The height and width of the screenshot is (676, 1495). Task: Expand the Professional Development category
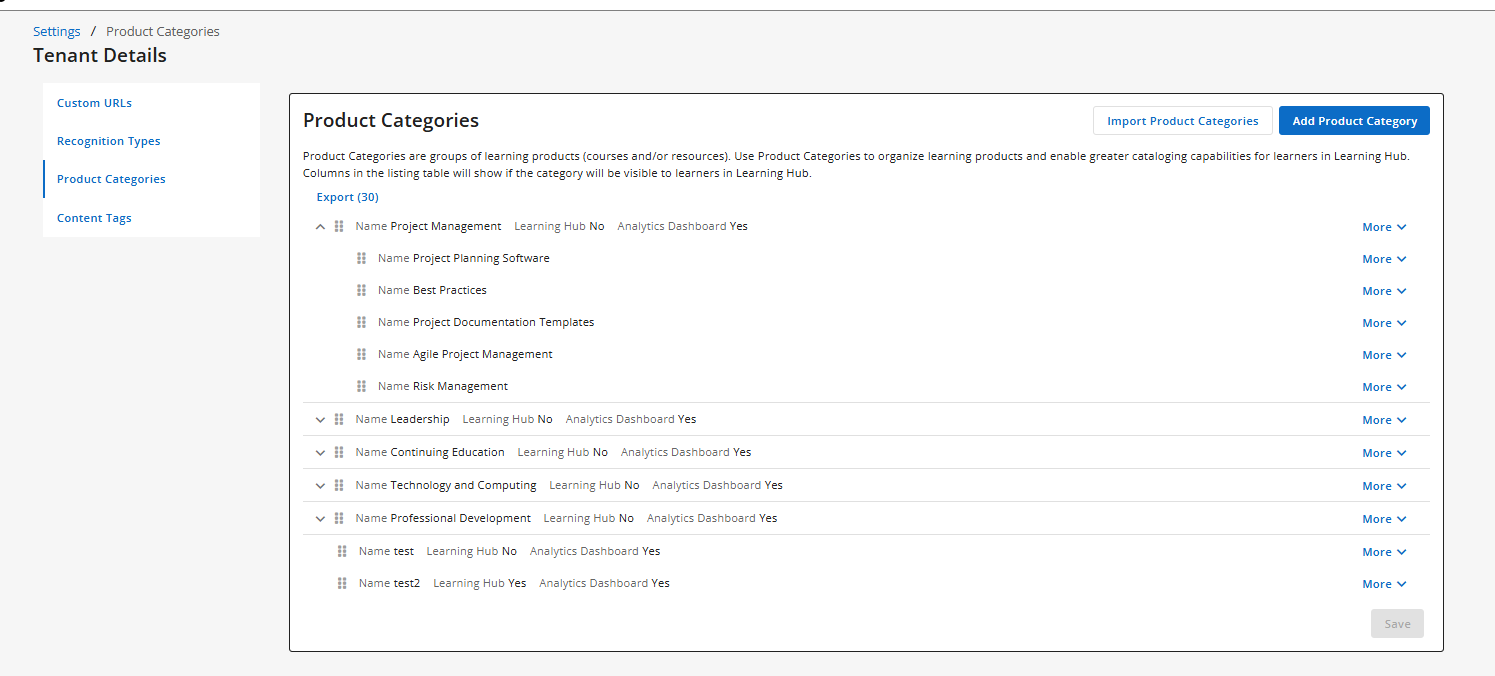[x=320, y=519]
